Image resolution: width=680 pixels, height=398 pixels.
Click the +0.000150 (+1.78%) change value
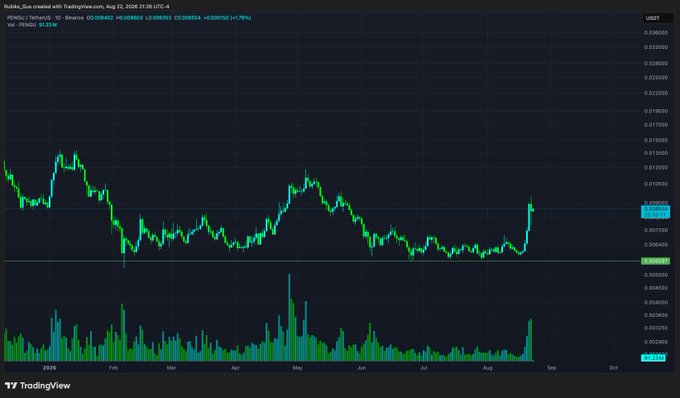coord(227,18)
